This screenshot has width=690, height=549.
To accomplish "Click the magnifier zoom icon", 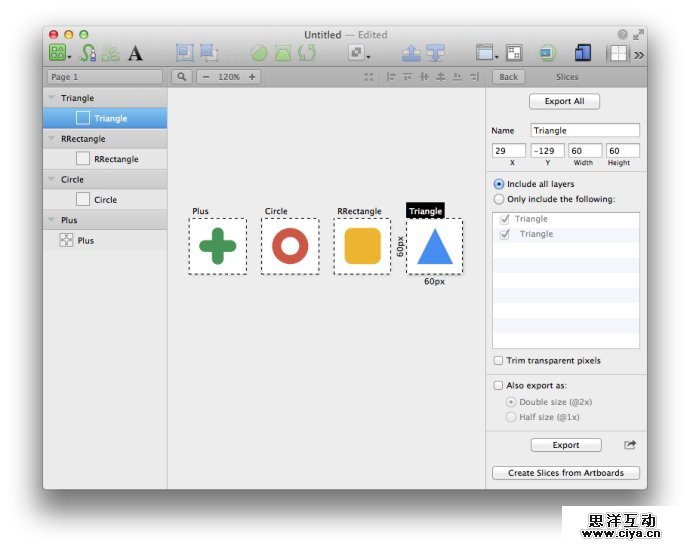I will click(x=182, y=77).
